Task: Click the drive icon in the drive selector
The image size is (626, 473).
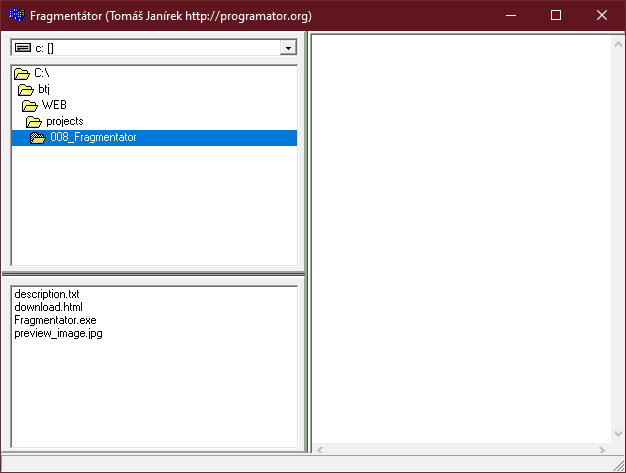Action: click(22, 48)
